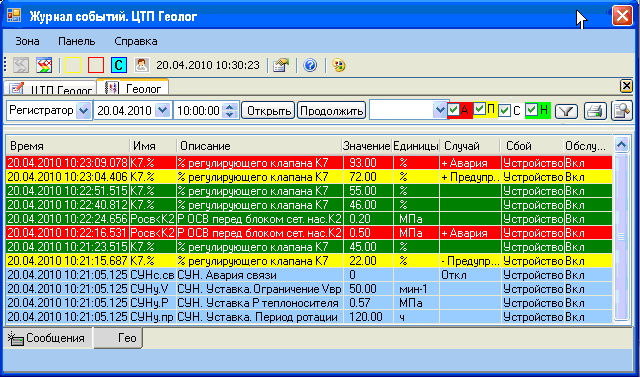Image resolution: width=640 pixels, height=377 pixels.
Task: Print the event log with the printer icon
Action: tap(596, 111)
